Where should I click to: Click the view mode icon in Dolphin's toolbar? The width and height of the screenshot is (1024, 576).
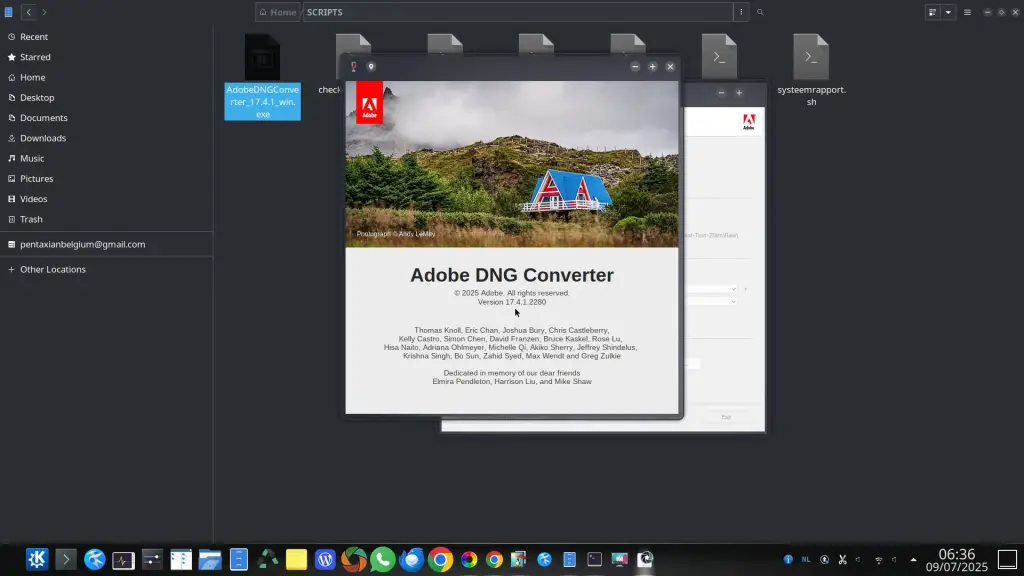[x=933, y=12]
